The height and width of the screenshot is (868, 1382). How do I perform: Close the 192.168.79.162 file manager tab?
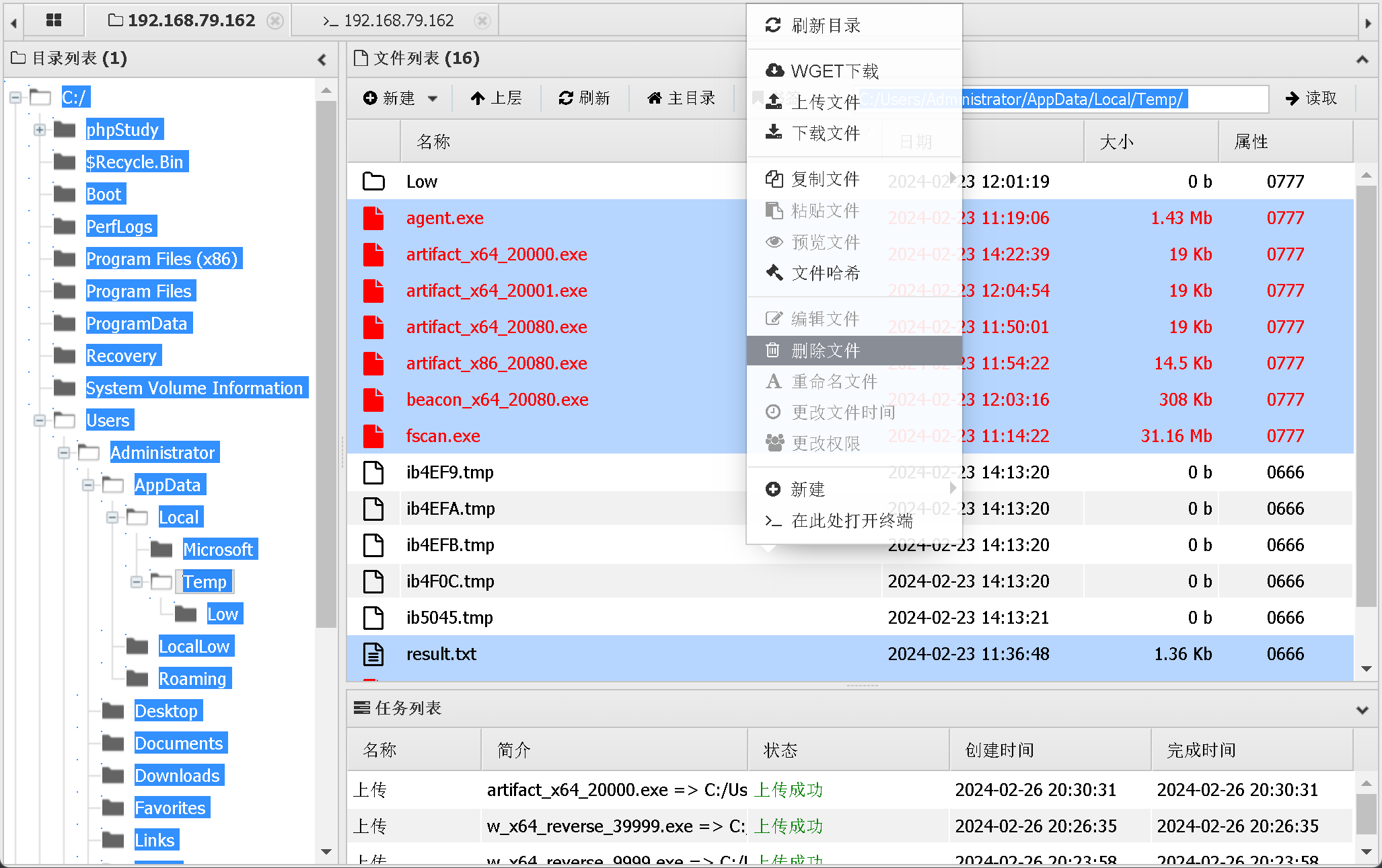(x=275, y=21)
